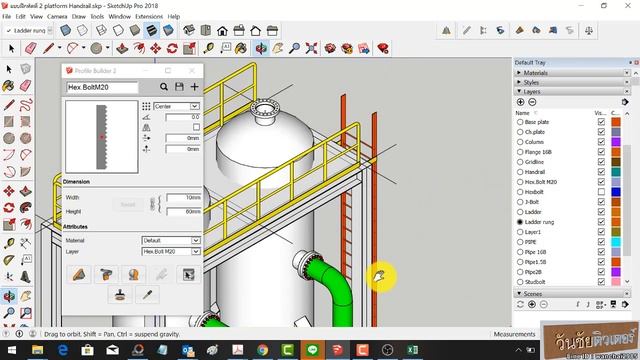Click the Build profile member tool

[79, 275]
